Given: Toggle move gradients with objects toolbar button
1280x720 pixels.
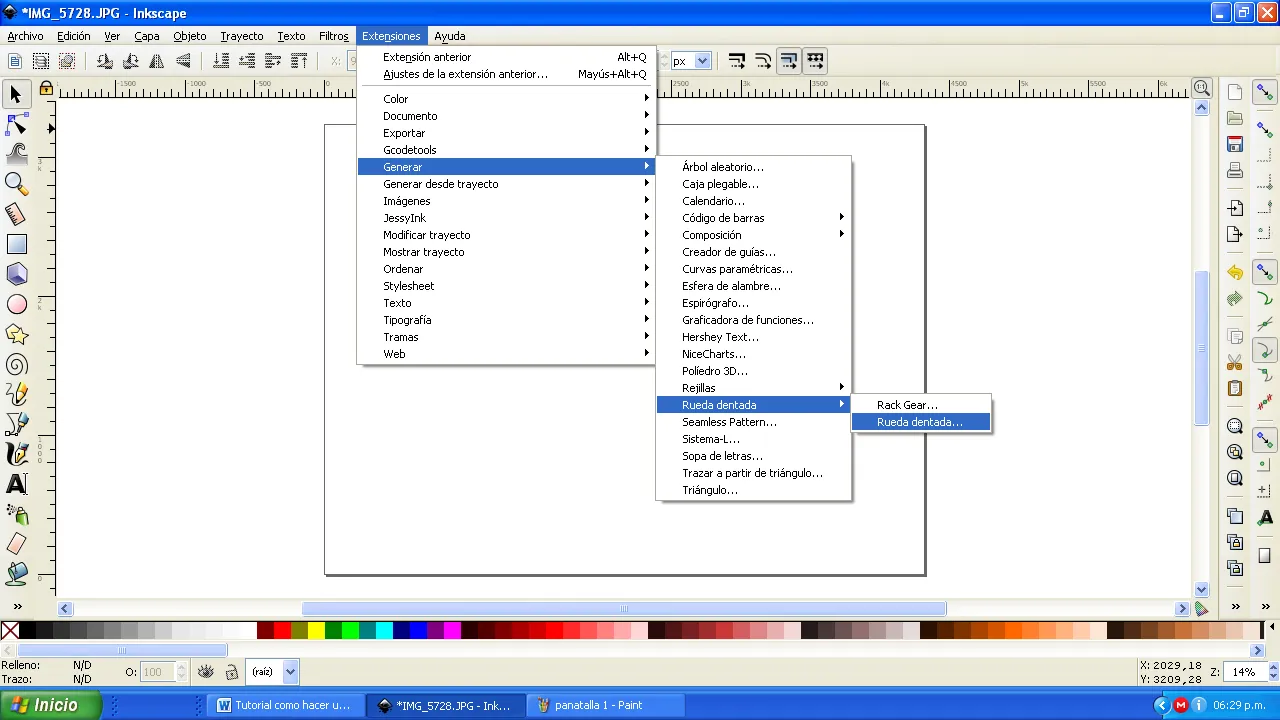Looking at the screenshot, I should (789, 61).
